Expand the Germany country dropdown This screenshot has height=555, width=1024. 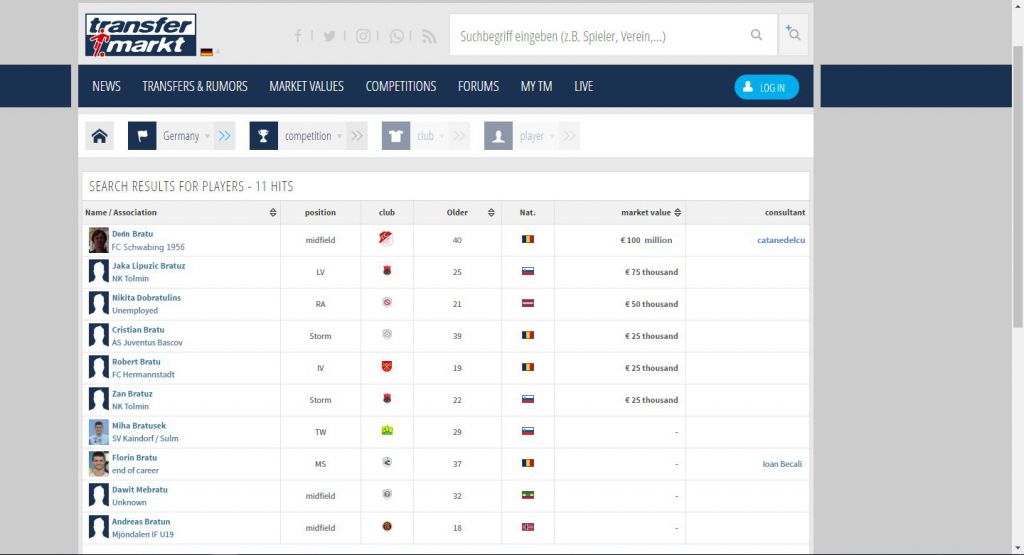point(207,136)
